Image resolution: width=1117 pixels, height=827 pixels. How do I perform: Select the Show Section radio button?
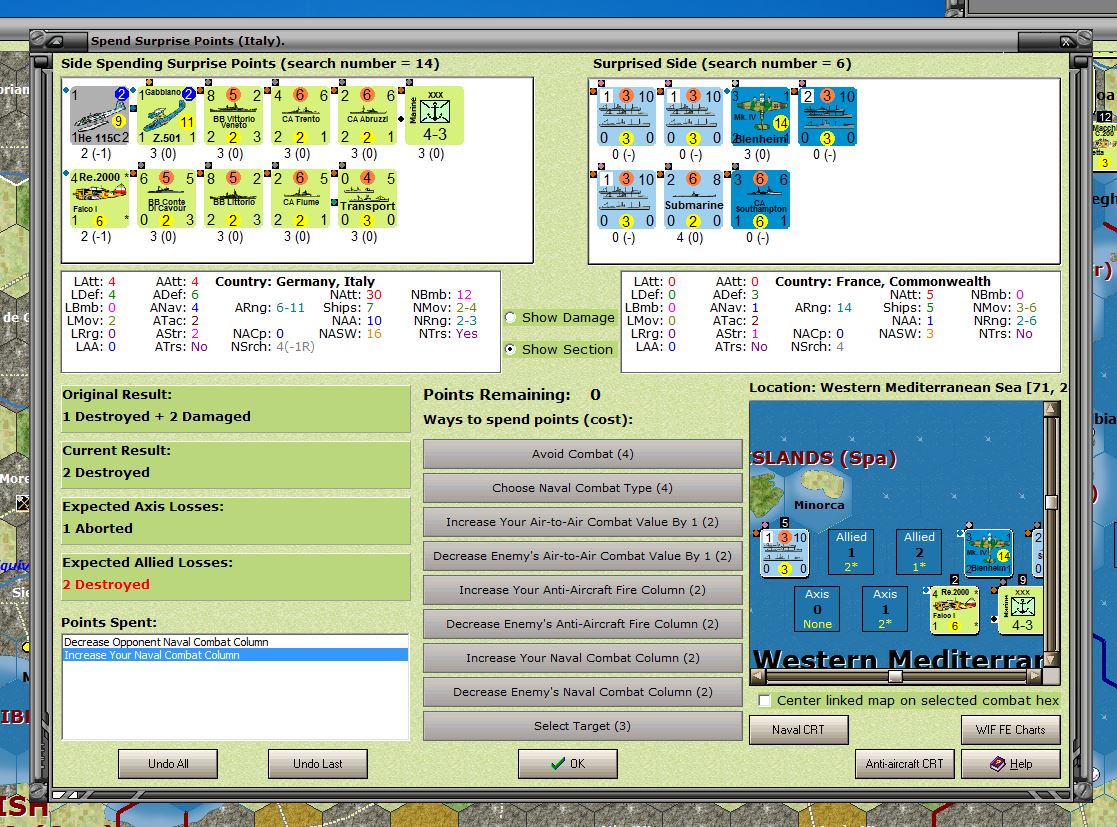(x=511, y=350)
